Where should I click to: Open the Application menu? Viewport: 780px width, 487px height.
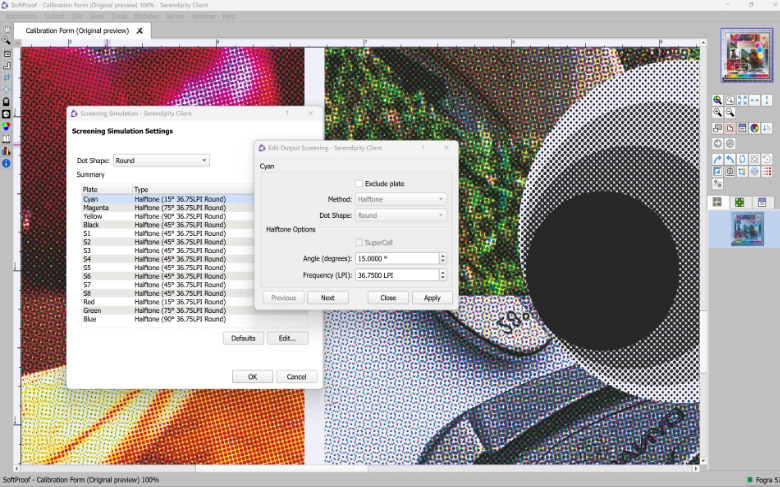click(x=21, y=16)
